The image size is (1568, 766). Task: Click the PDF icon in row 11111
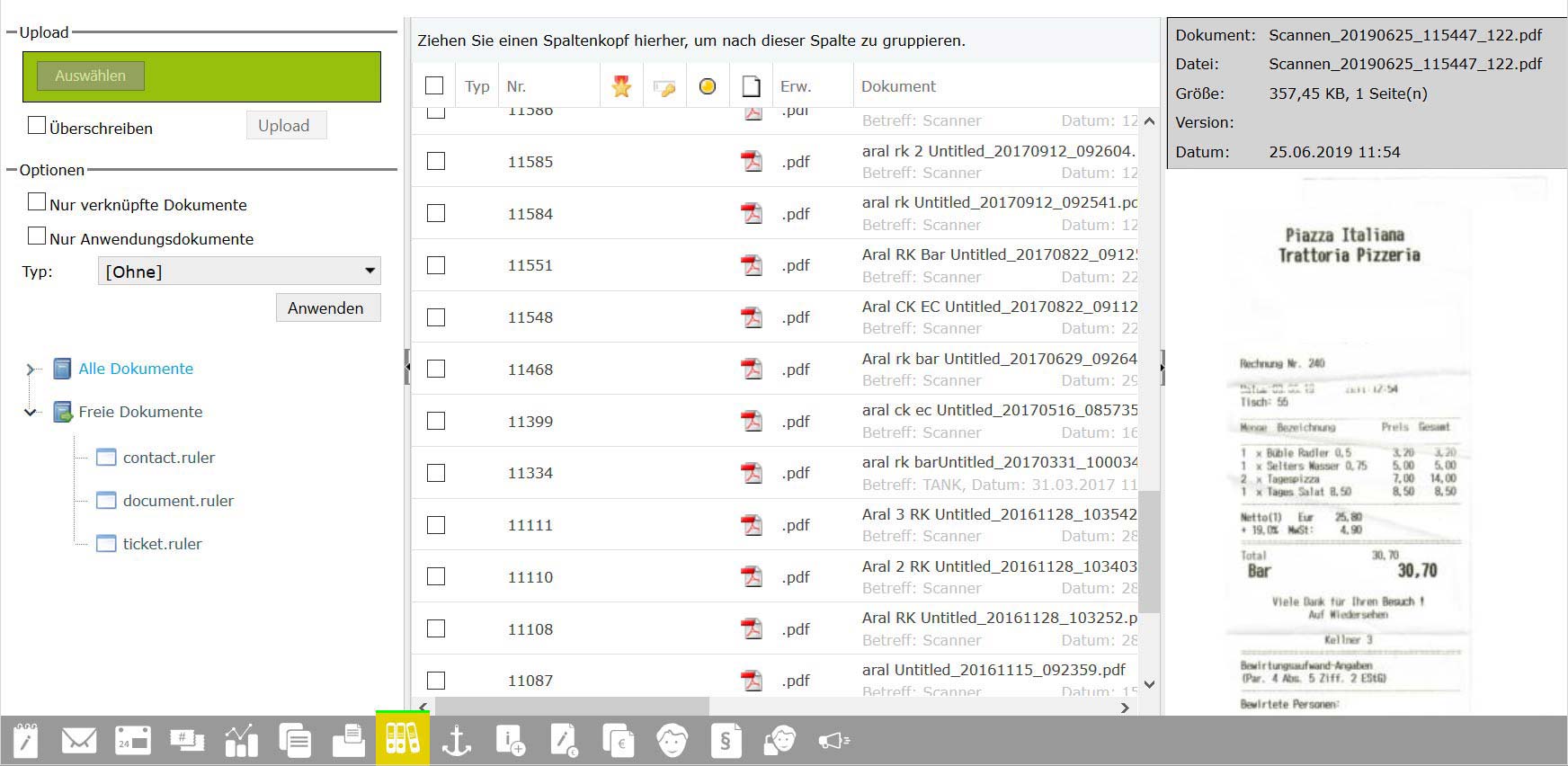[x=752, y=524]
